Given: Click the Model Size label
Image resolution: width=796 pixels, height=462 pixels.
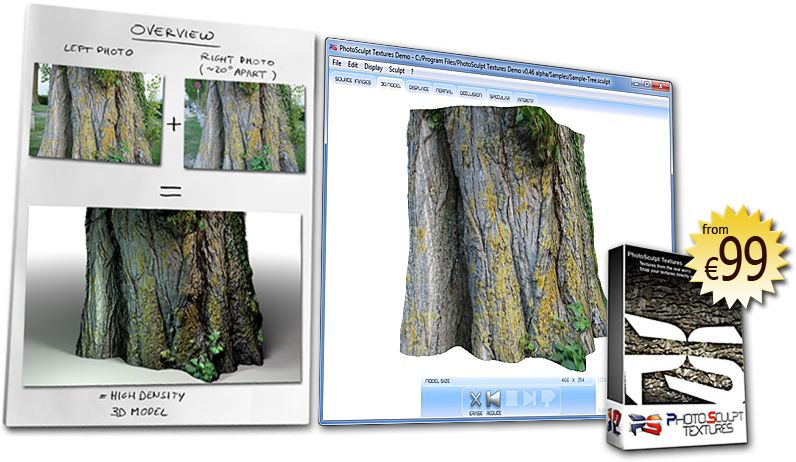Looking at the screenshot, I should coord(437,380).
